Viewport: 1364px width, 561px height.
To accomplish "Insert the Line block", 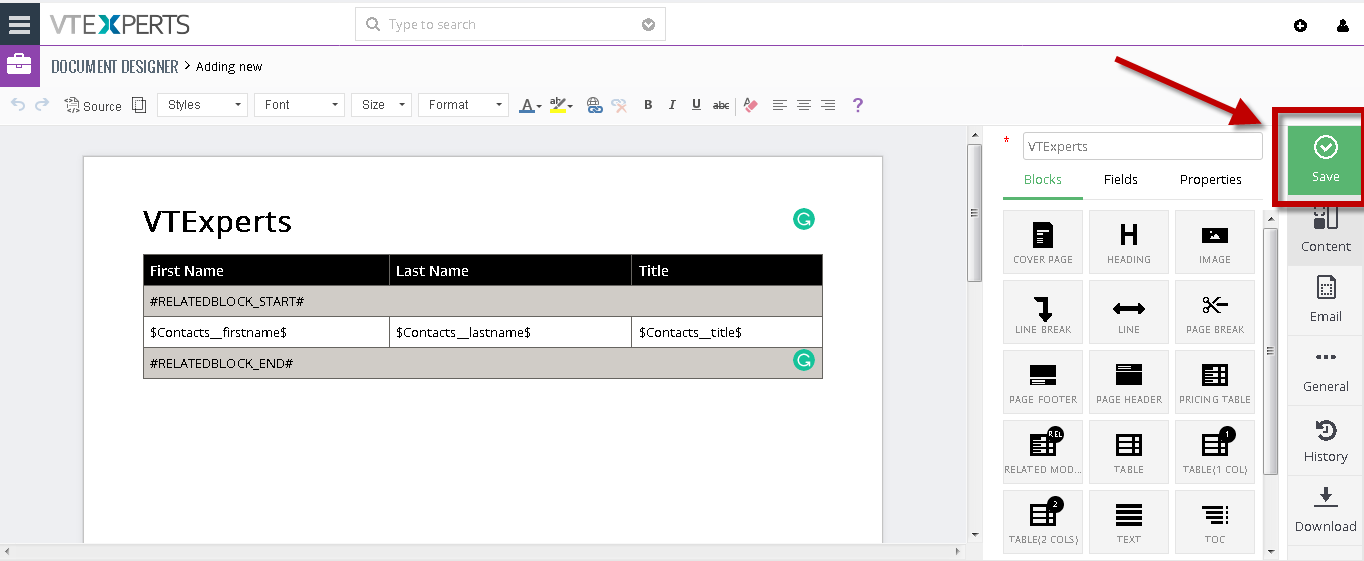I will click(x=1129, y=312).
